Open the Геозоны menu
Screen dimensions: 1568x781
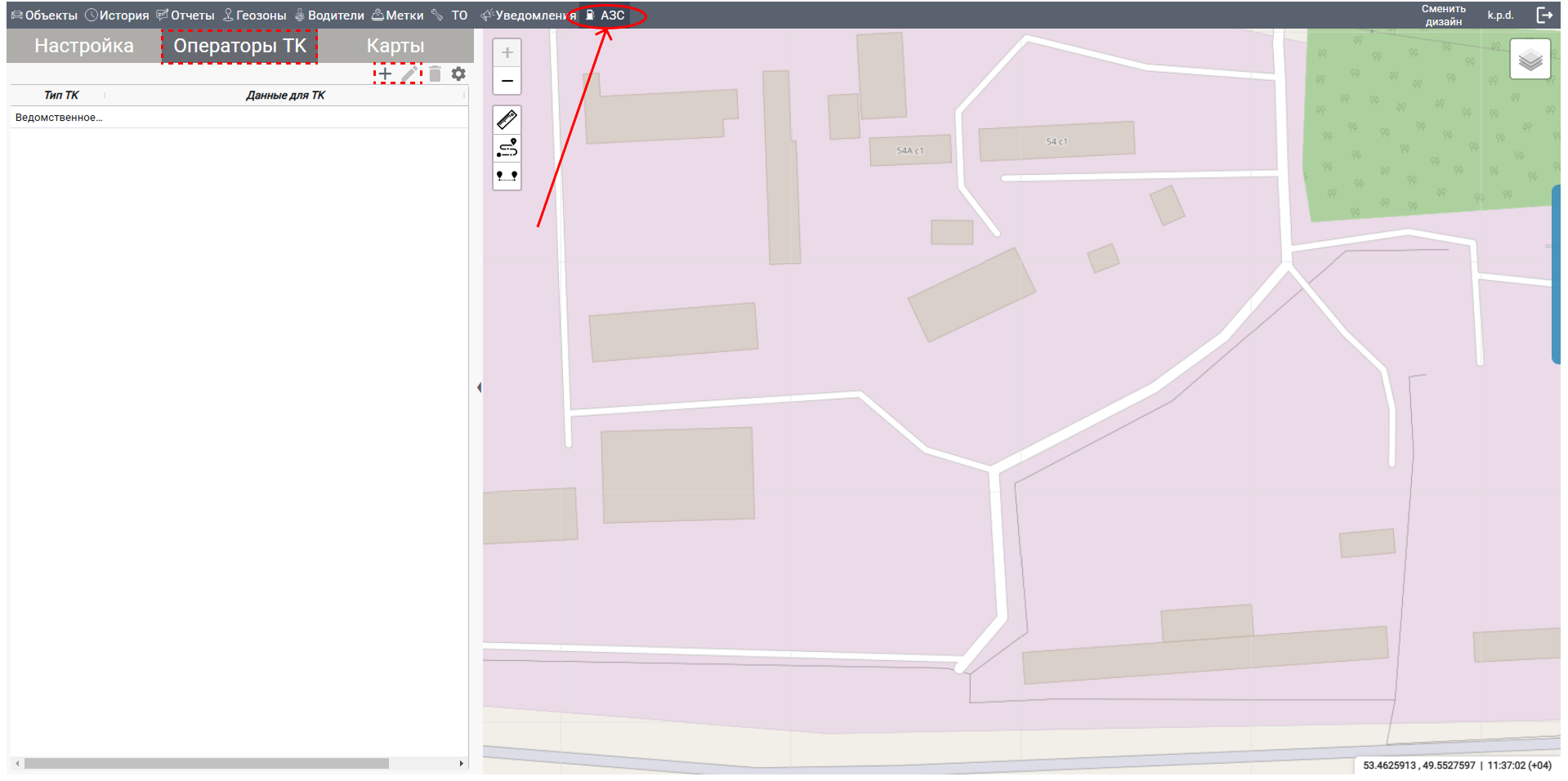coord(255,16)
